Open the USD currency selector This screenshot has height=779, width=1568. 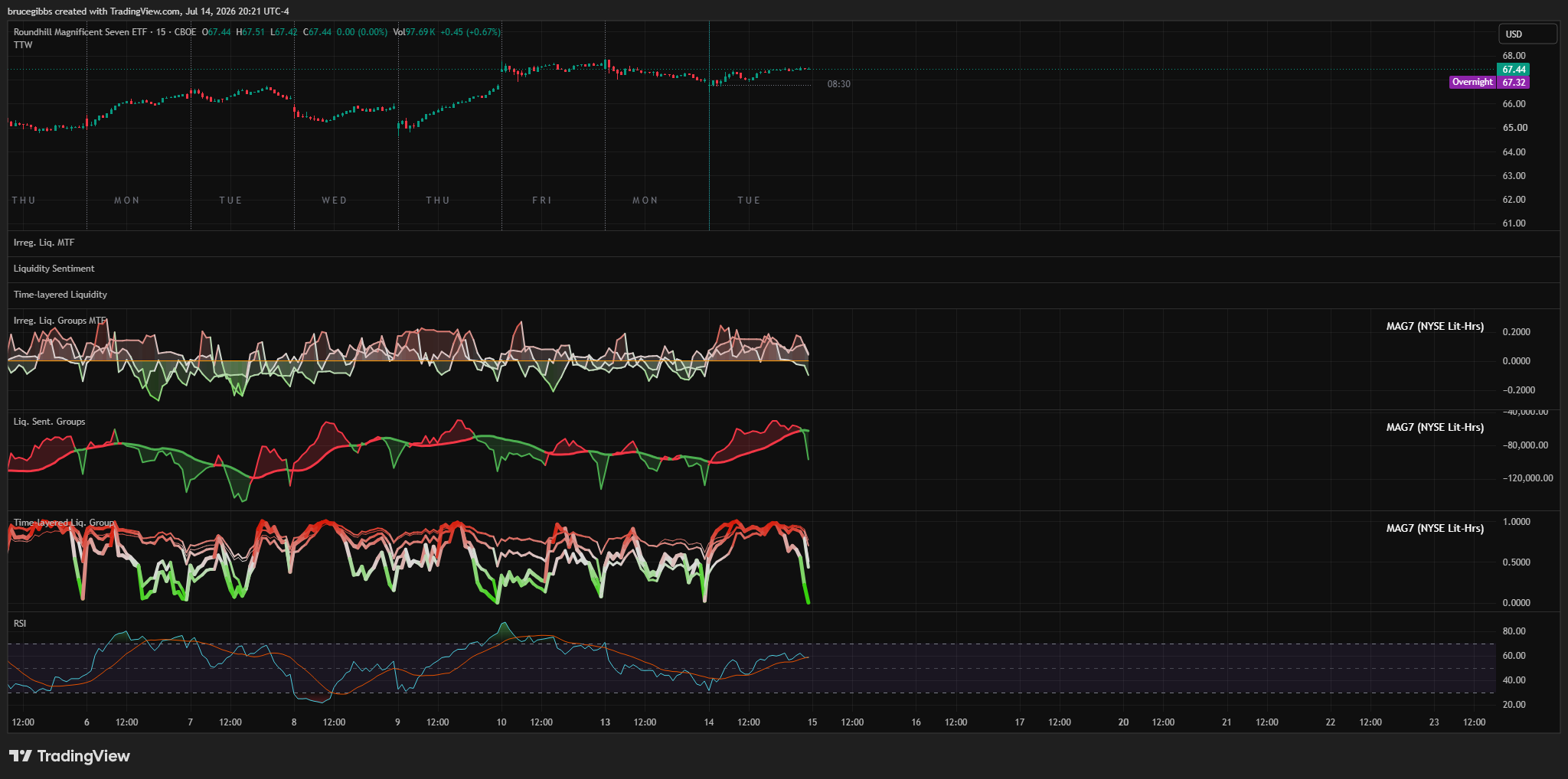coord(1527,34)
